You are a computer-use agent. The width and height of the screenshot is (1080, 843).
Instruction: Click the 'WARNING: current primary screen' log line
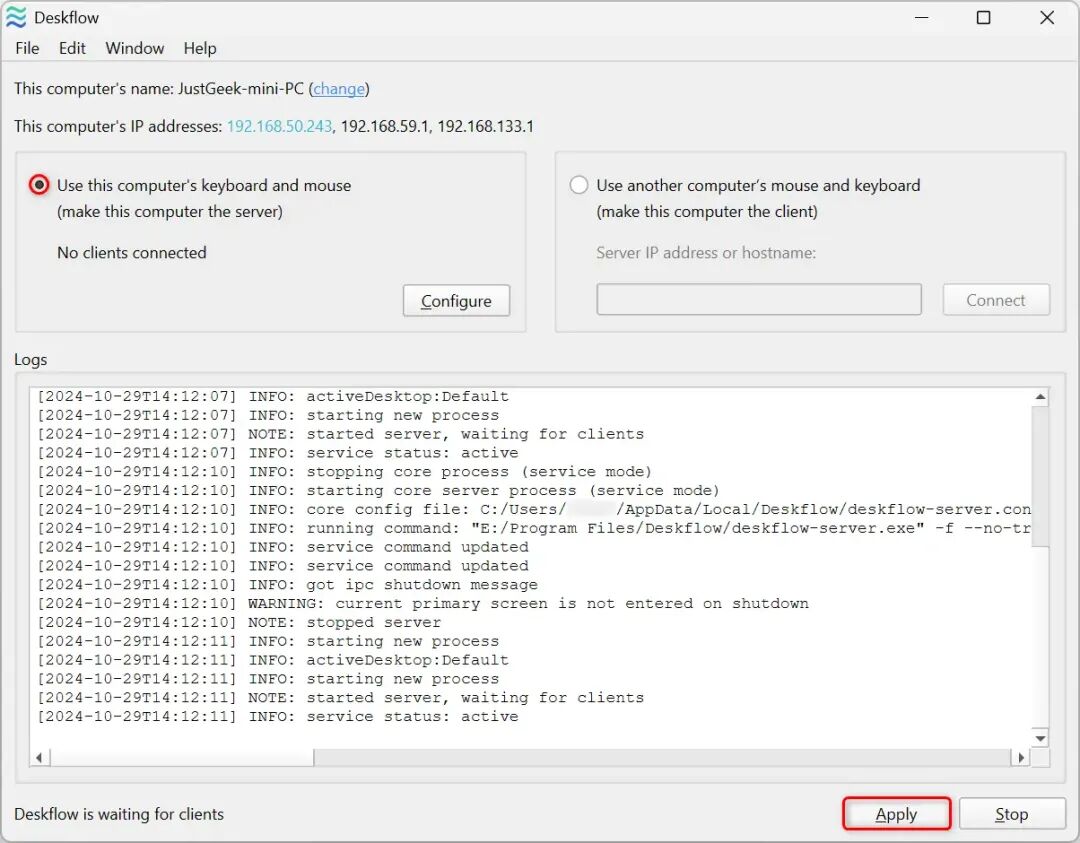423,603
